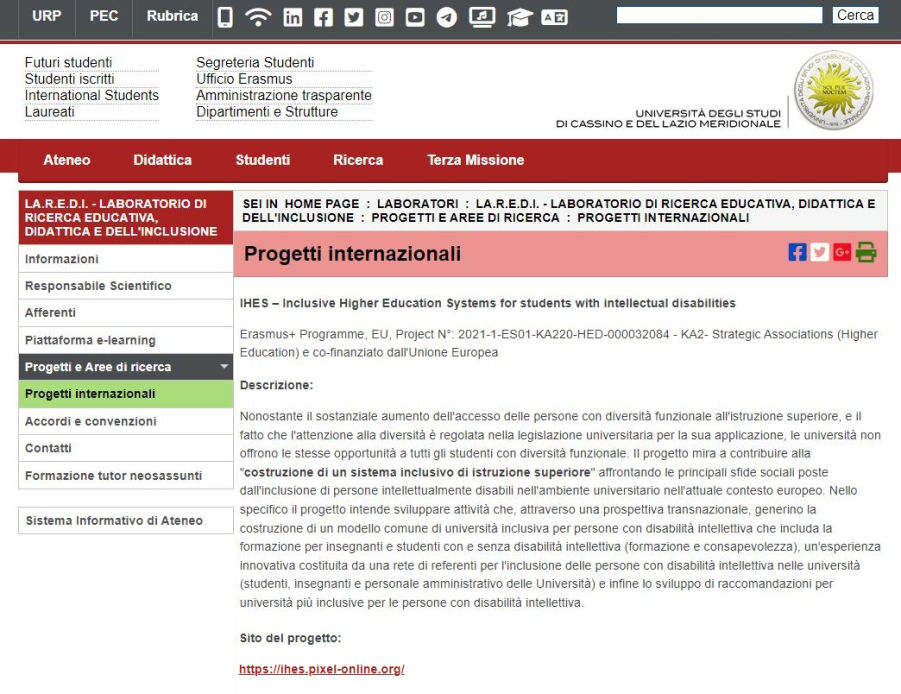
Task: Open Sistema Informativo di Ateneo
Action: pos(126,520)
